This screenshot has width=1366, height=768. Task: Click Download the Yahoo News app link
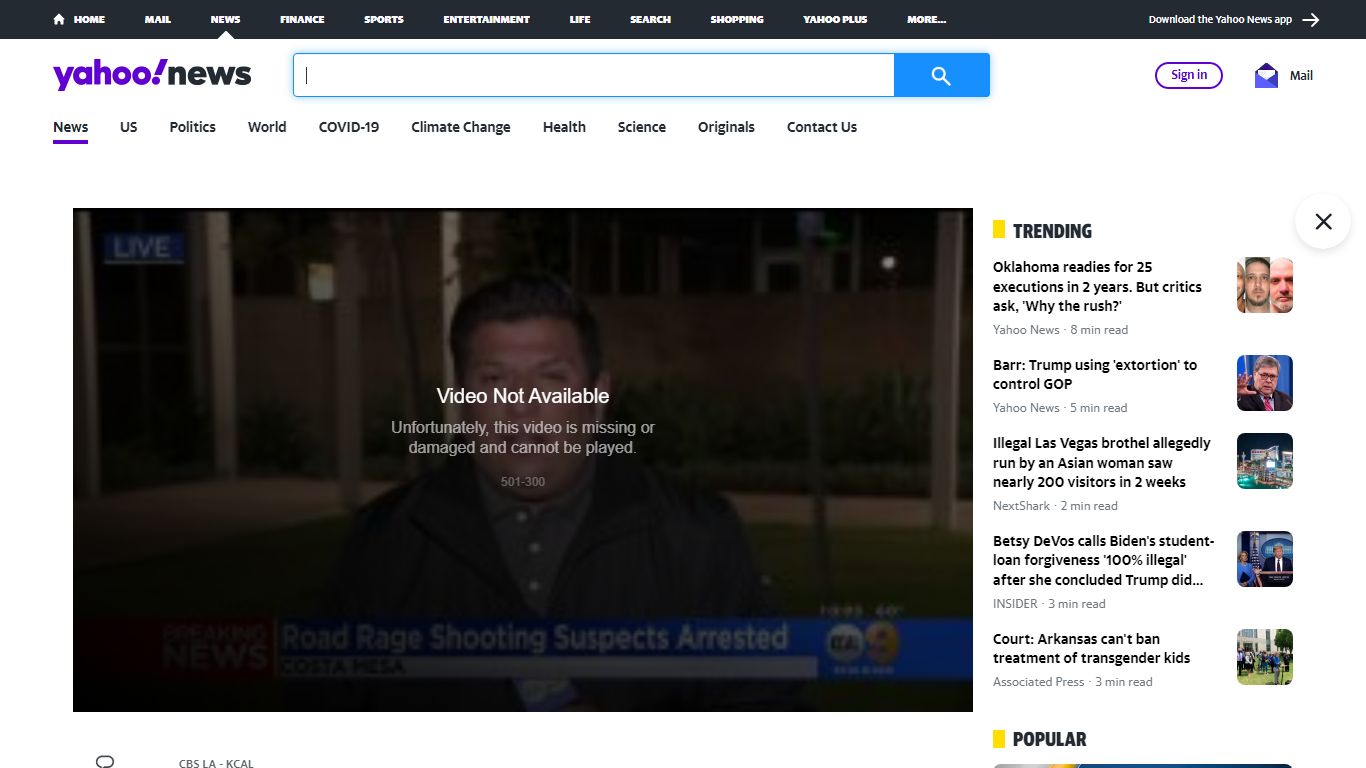1220,19
